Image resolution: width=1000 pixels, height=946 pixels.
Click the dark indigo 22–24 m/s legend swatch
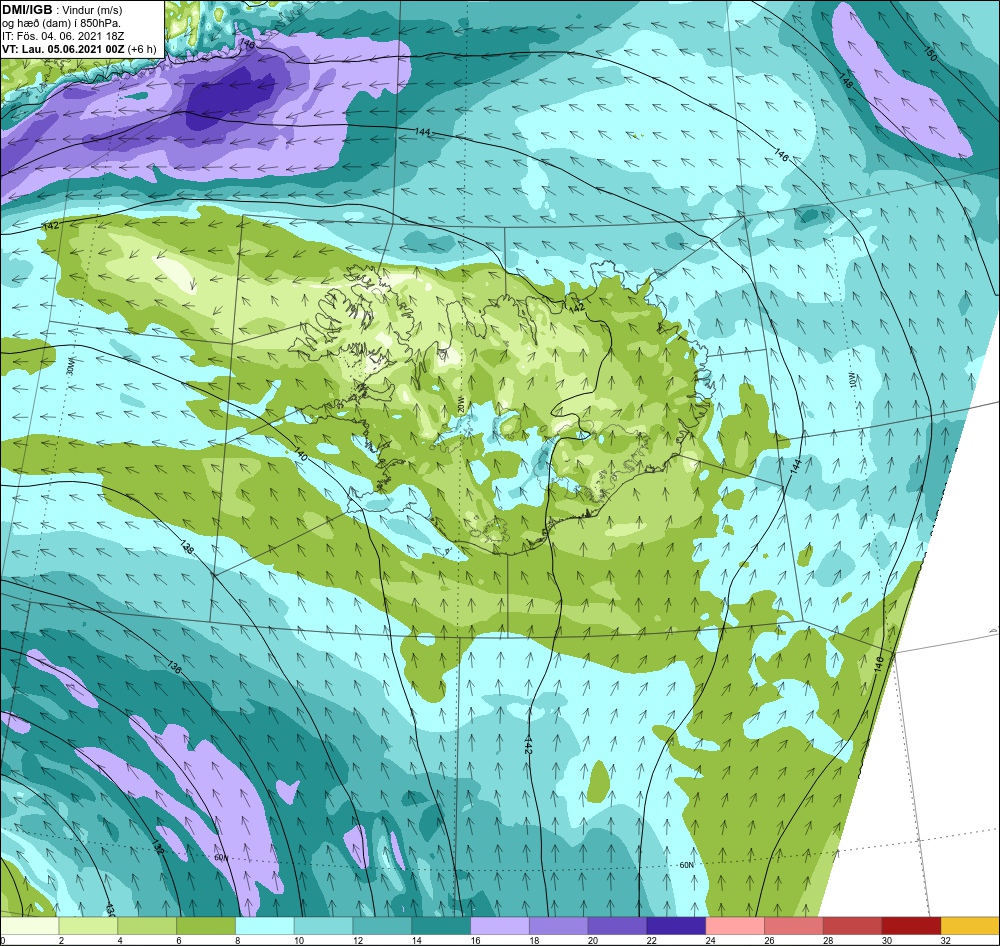[x=676, y=926]
